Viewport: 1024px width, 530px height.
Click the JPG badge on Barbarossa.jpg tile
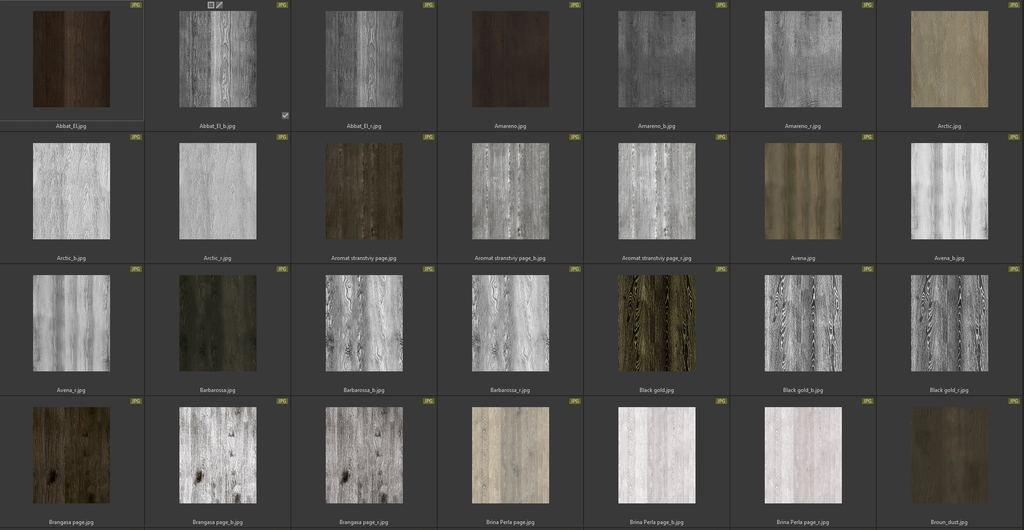(x=283, y=269)
